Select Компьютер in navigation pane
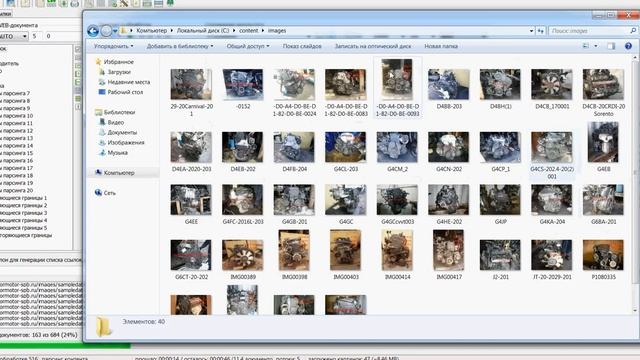 [x=119, y=173]
